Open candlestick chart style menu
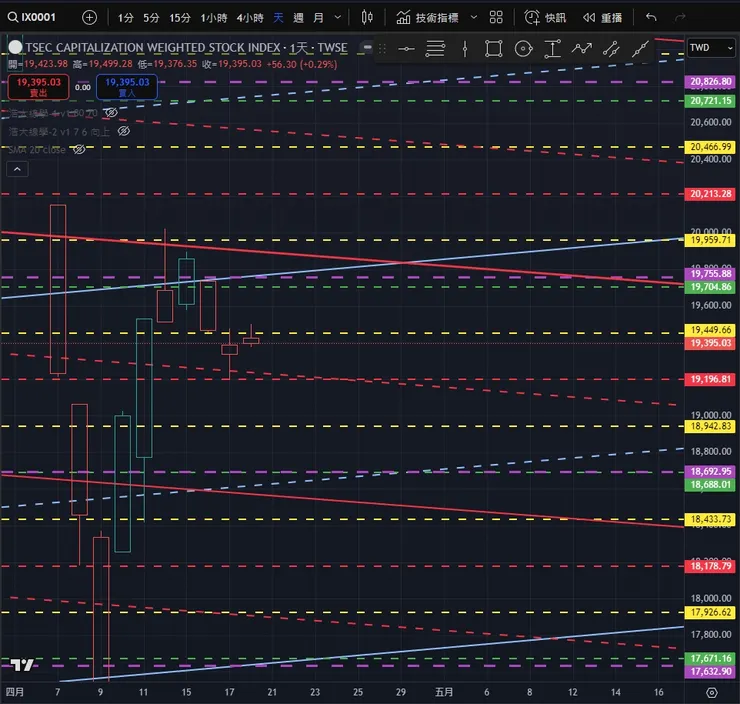740x704 pixels. [367, 17]
